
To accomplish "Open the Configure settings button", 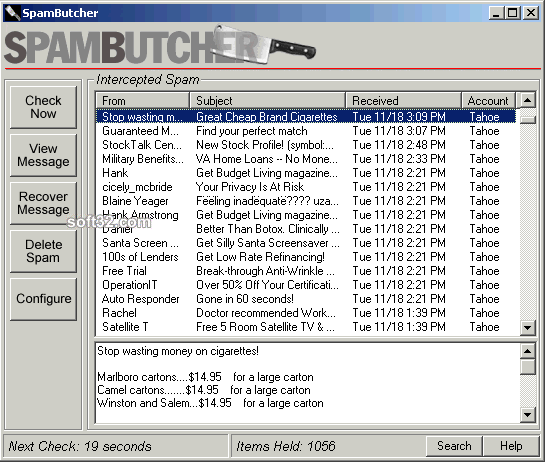I will 43,299.
